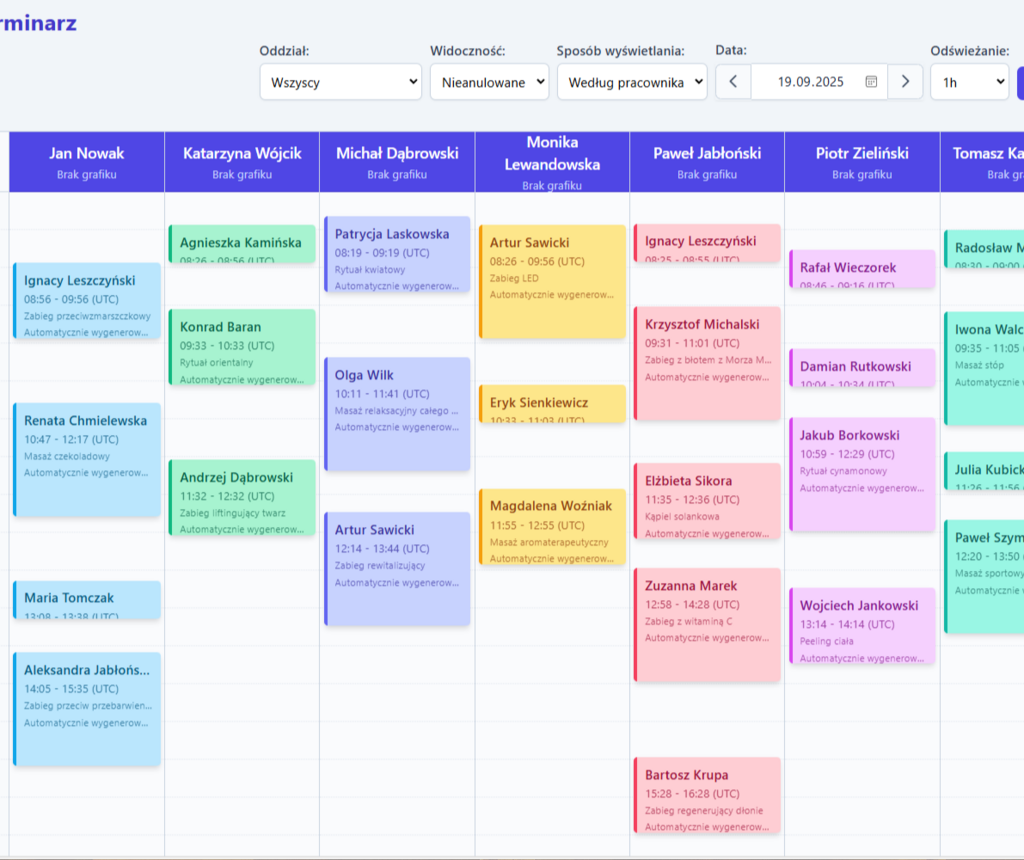This screenshot has width=1024, height=860.
Task: Open Patrycja Laskowska's Rytuał kwiatowy appointment
Action: 397,254
